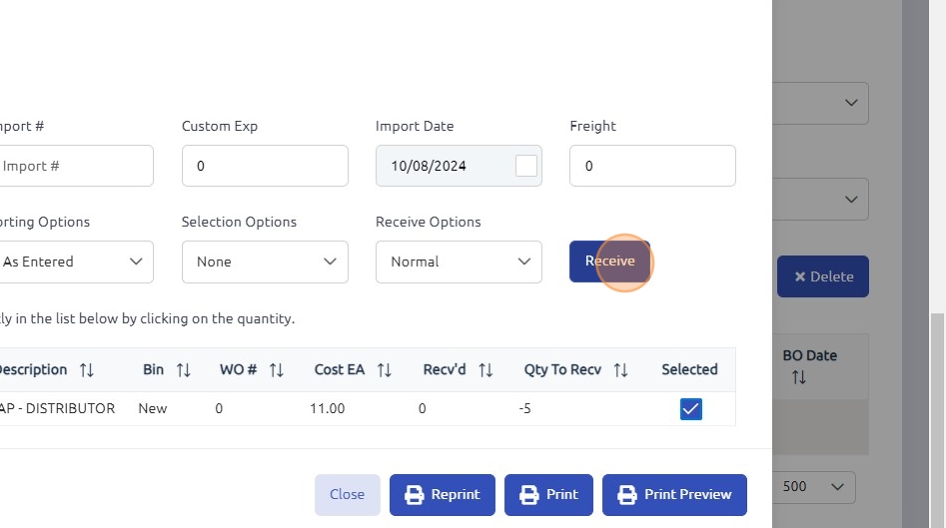Toggle the Import Date checkbox
The width and height of the screenshot is (946, 528).
coord(526,166)
